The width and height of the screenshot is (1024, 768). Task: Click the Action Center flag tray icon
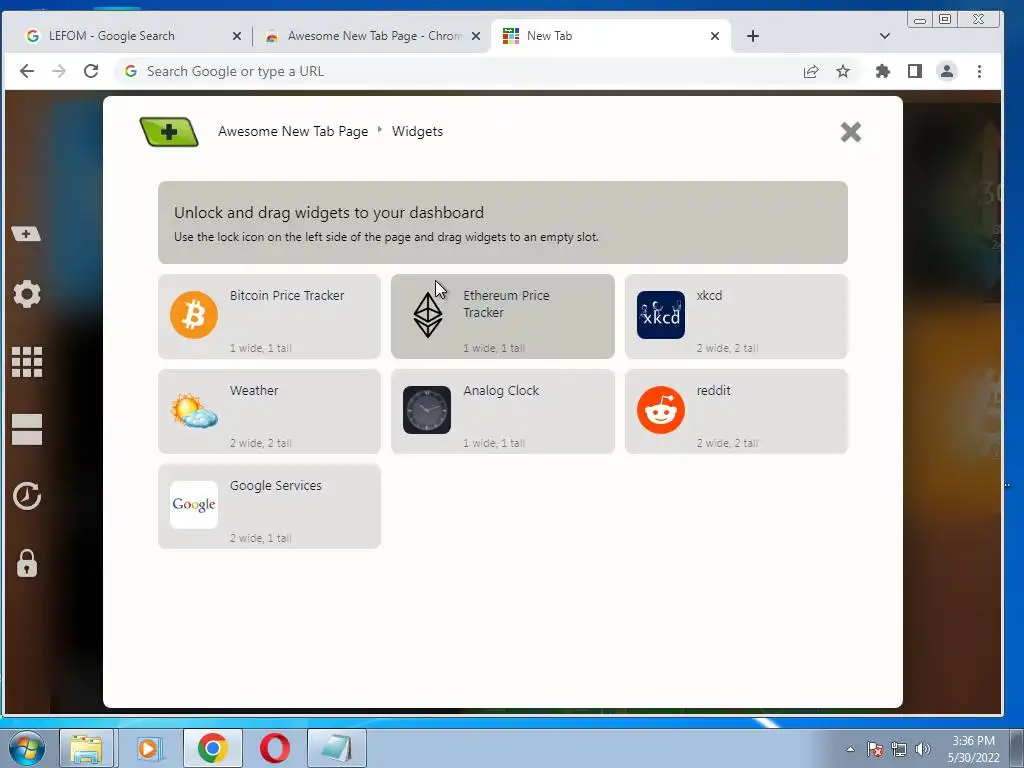pyautogui.click(x=875, y=749)
